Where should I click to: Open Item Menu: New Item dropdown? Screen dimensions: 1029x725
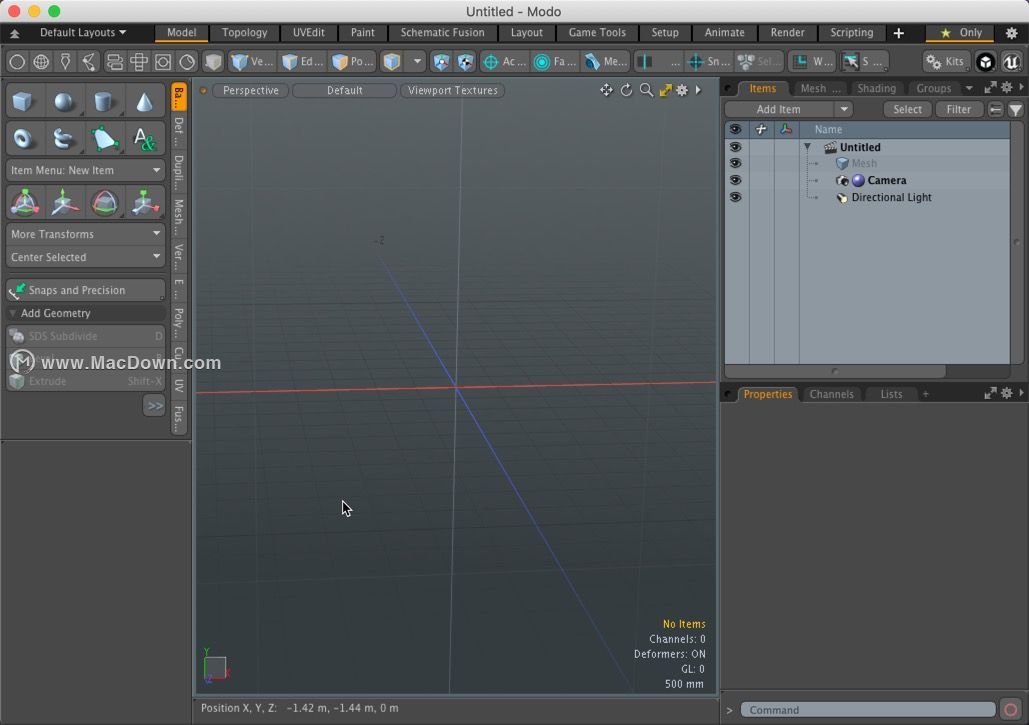click(85, 170)
